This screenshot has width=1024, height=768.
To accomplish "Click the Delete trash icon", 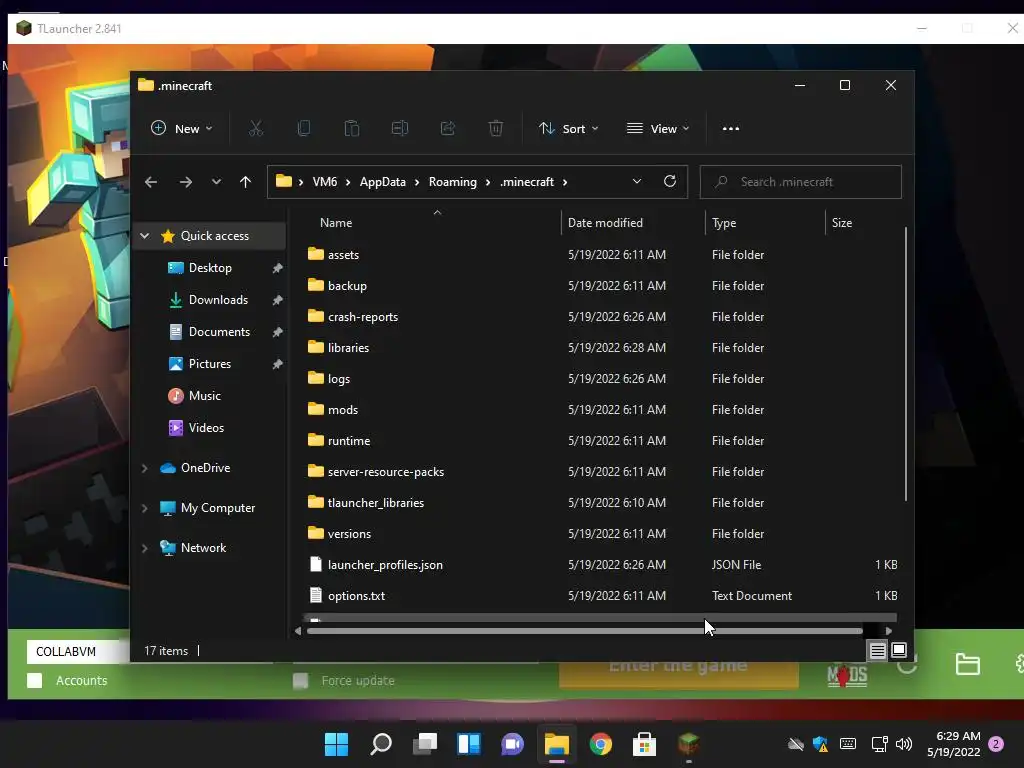I will [496, 129].
